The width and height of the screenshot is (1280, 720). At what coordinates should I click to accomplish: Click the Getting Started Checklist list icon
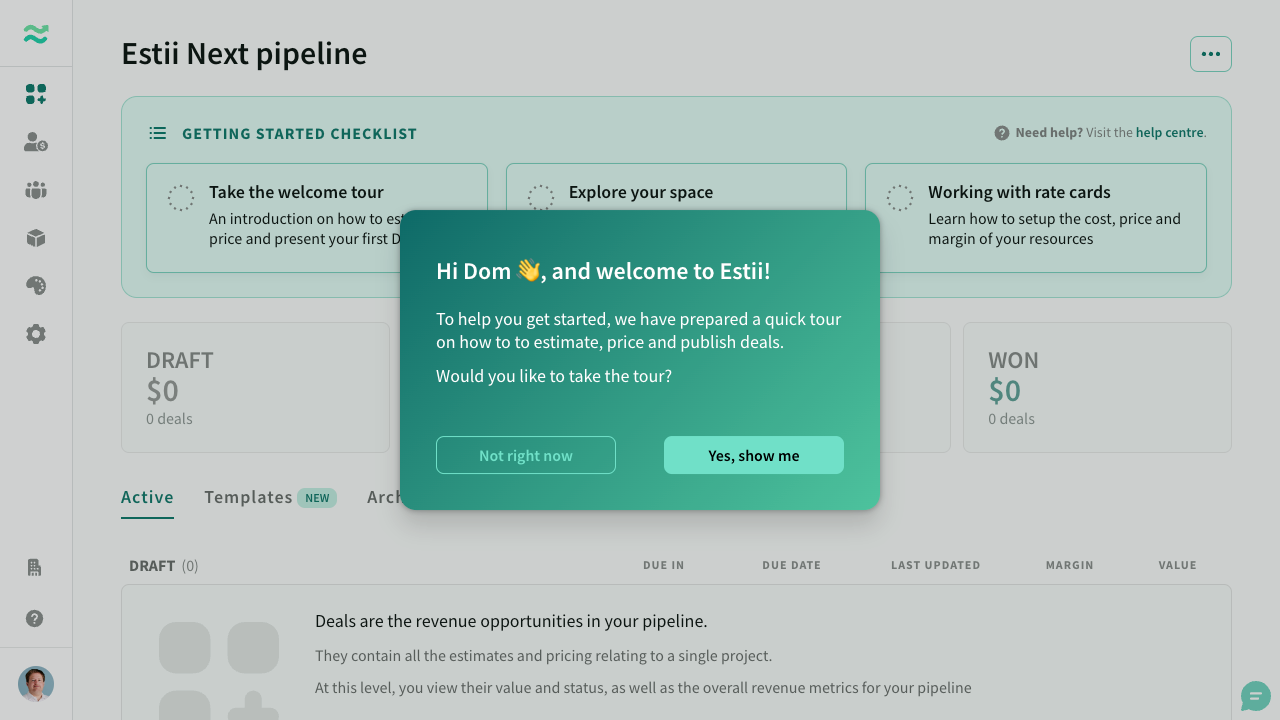(158, 133)
